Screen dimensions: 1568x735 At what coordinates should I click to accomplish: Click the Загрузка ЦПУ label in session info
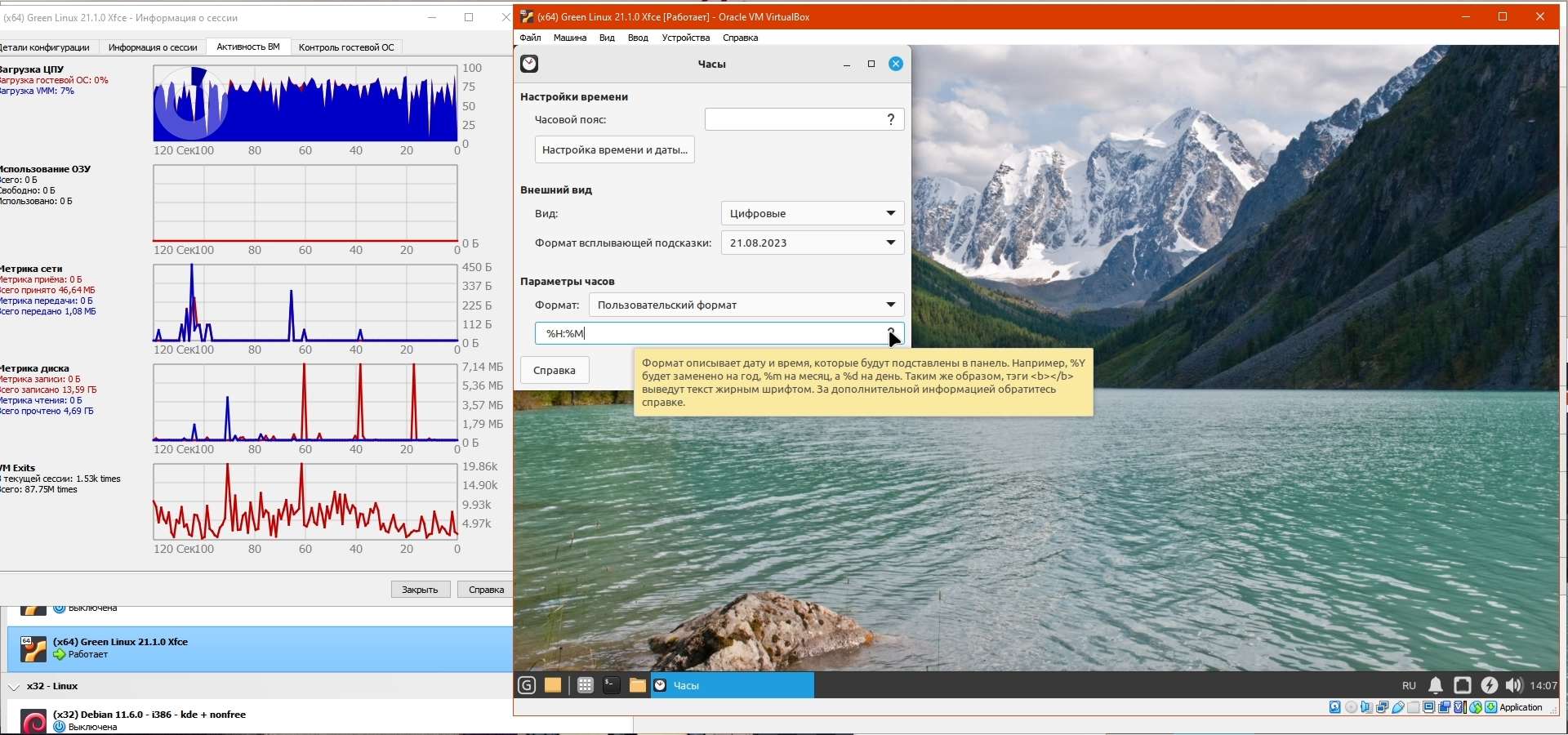[x=33, y=69]
